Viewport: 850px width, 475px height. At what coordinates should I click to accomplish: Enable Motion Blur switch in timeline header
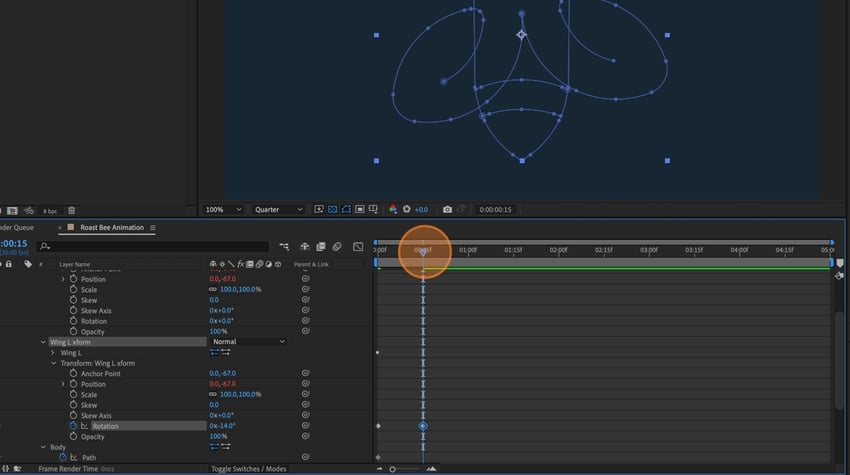(x=337, y=246)
